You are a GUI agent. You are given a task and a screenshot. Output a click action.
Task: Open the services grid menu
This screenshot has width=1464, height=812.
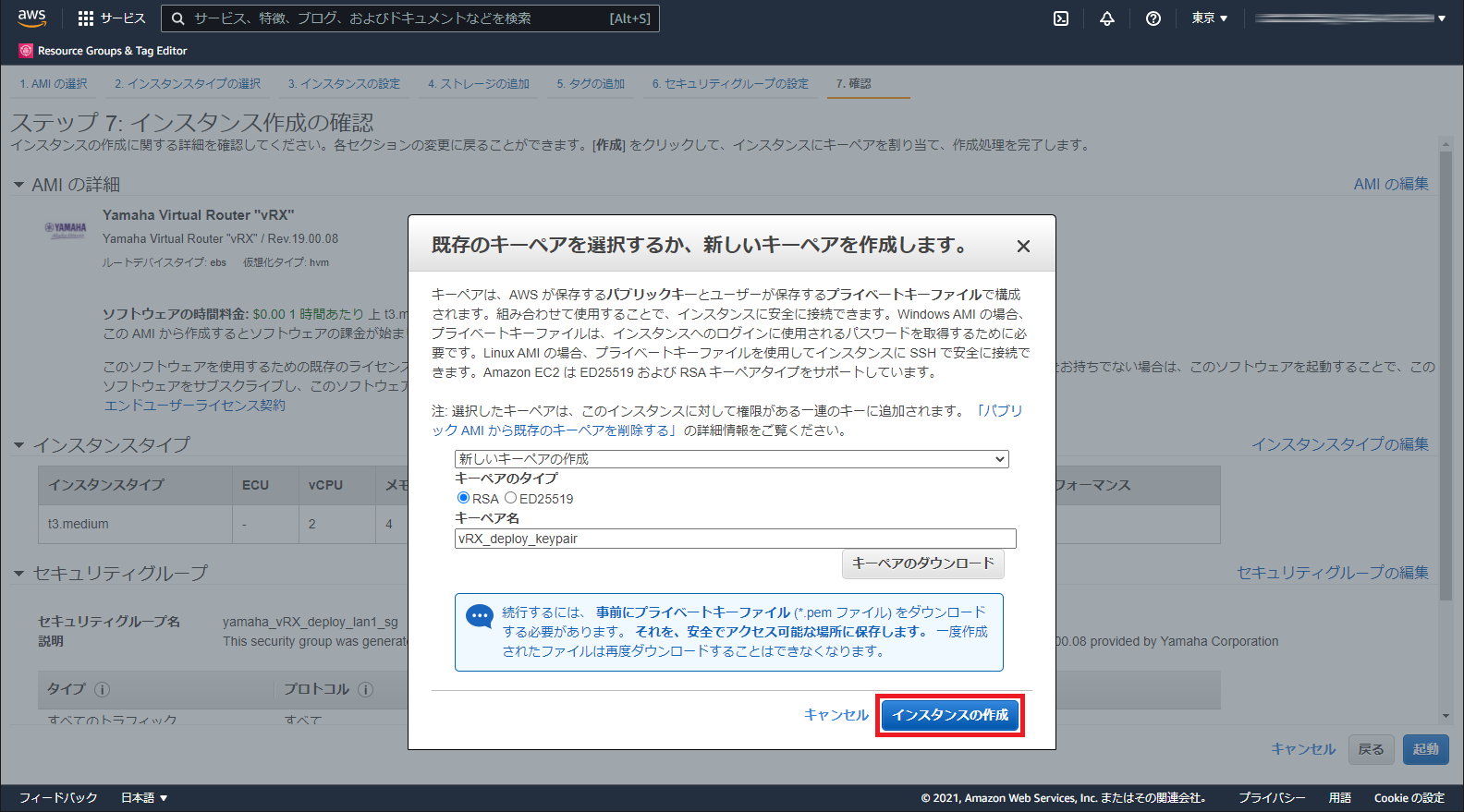(86, 18)
